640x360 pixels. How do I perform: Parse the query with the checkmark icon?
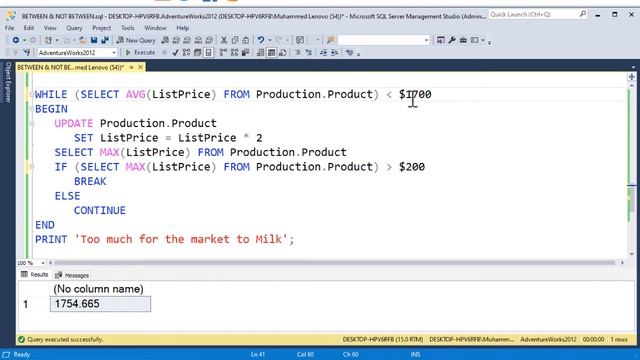[x=175, y=53]
